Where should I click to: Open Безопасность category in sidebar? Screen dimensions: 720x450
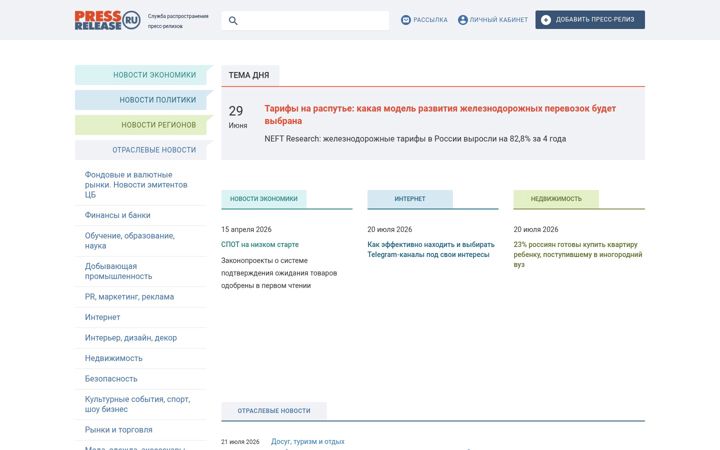pos(111,379)
